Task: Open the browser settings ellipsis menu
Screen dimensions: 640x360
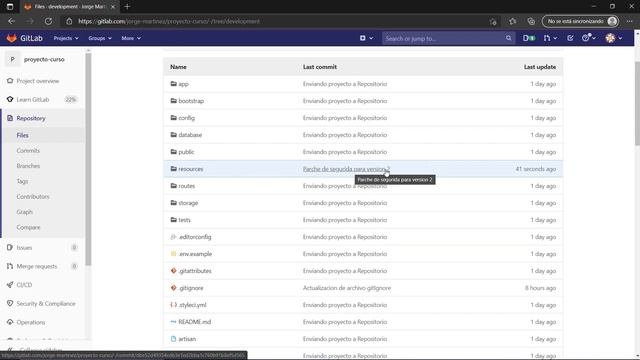Action: (x=629, y=21)
